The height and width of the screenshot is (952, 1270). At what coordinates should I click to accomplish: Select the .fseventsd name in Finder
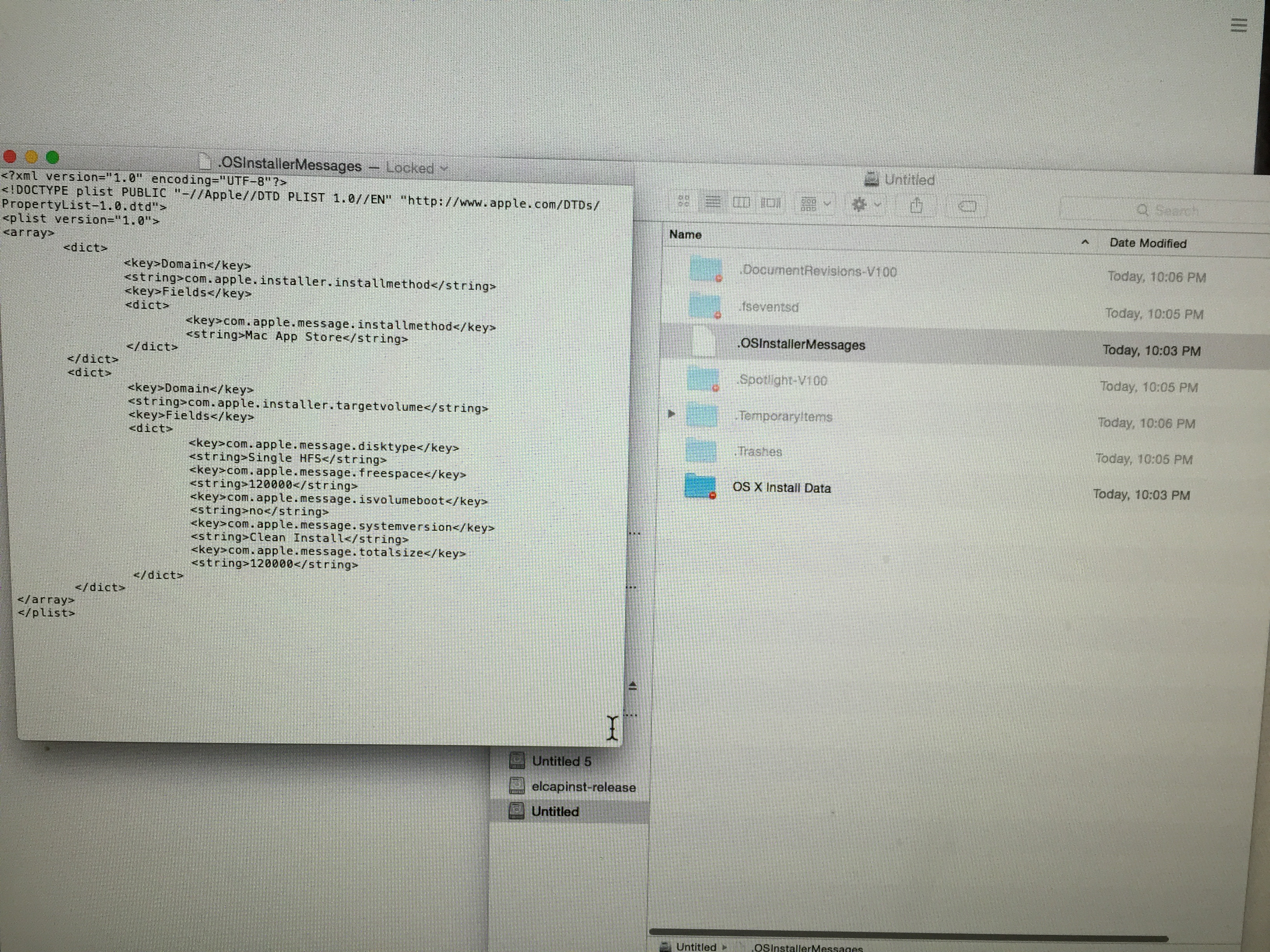coord(769,307)
